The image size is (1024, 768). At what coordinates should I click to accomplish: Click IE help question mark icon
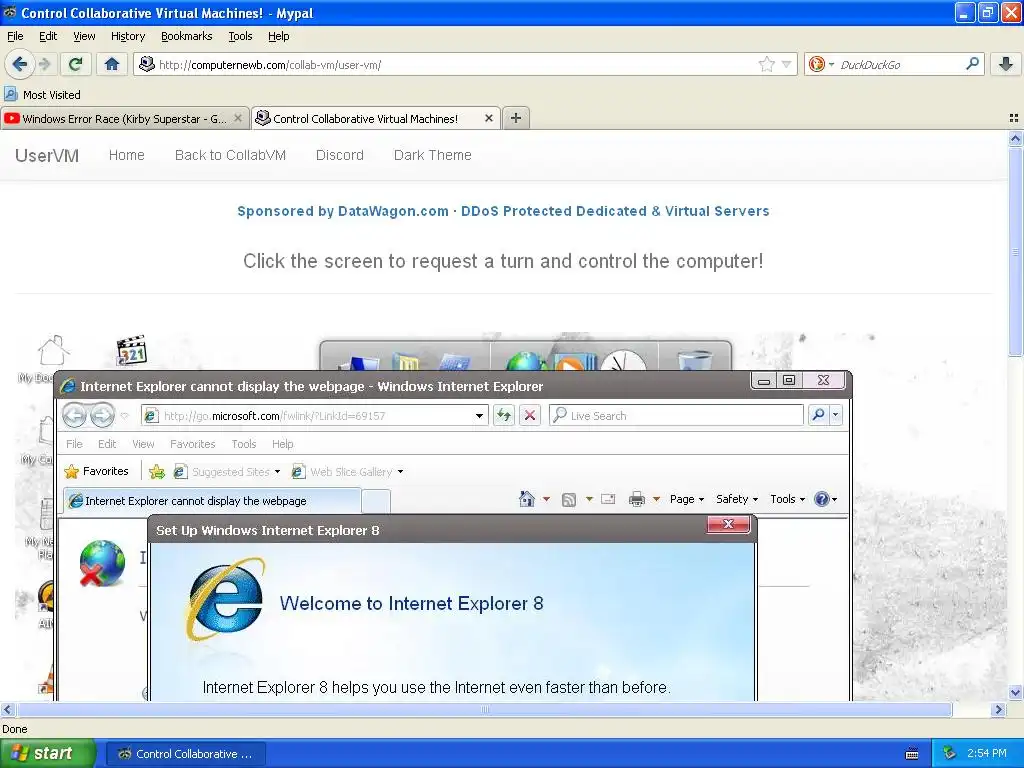(x=822, y=500)
